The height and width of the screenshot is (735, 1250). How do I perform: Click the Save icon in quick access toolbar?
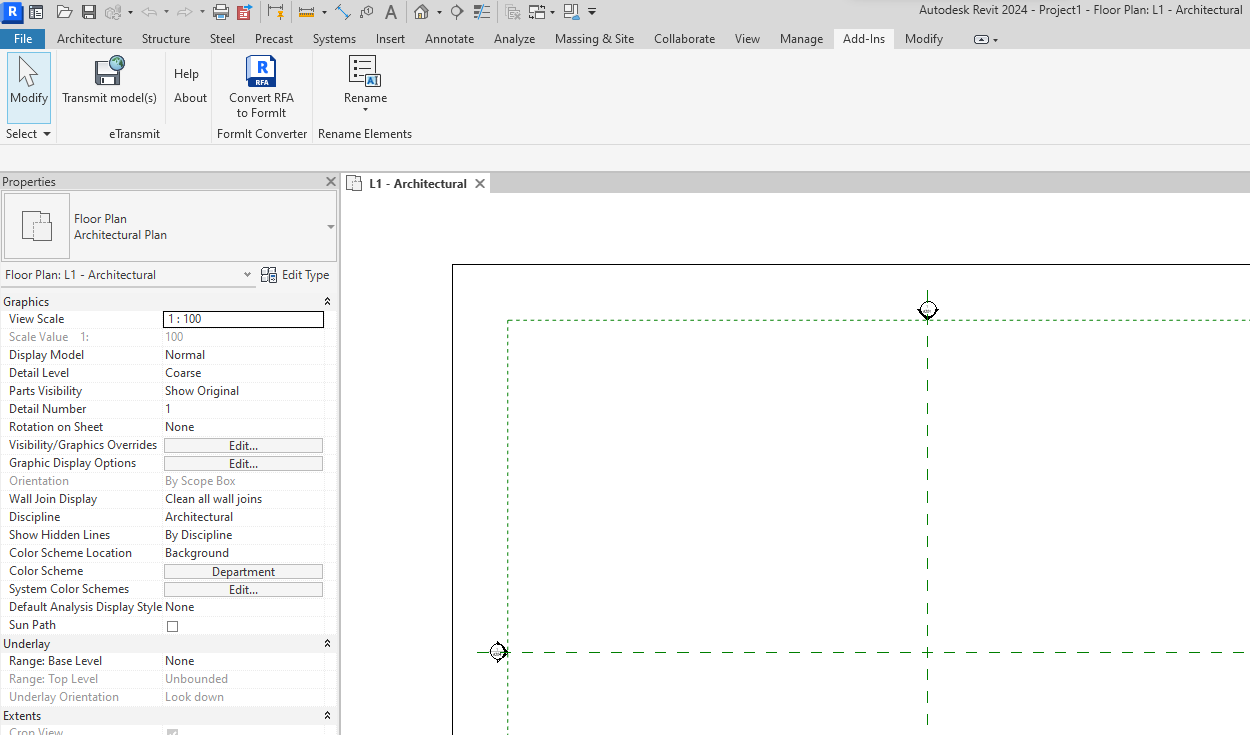(x=89, y=12)
